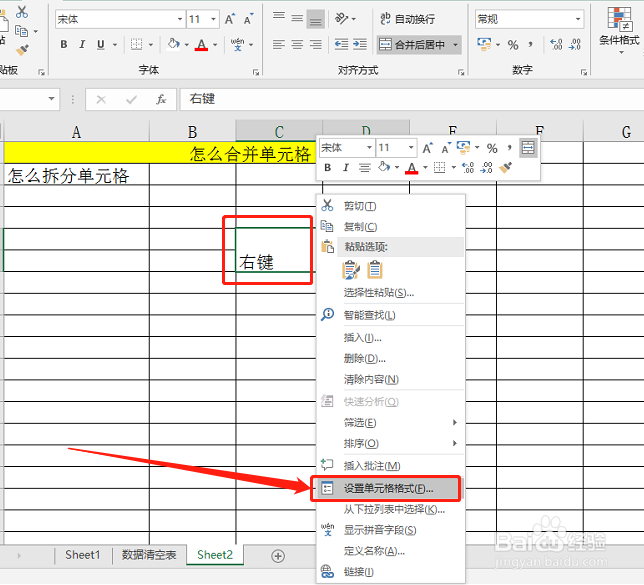Open the Name Box dropdown arrow
The height and width of the screenshot is (585, 644).
pos(51,99)
